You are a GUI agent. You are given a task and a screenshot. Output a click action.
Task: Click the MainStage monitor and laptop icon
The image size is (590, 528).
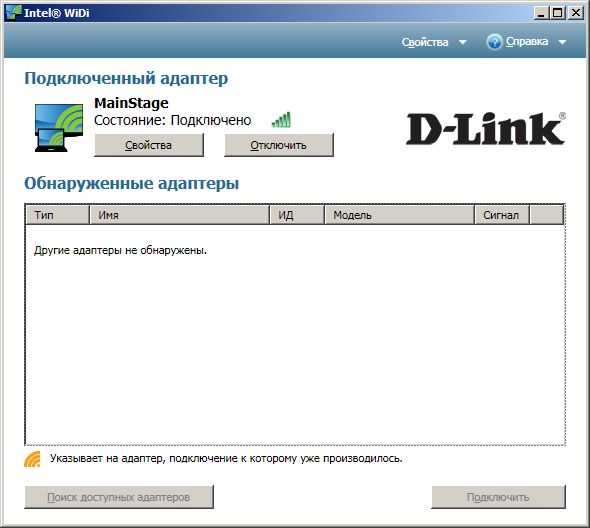[59, 128]
